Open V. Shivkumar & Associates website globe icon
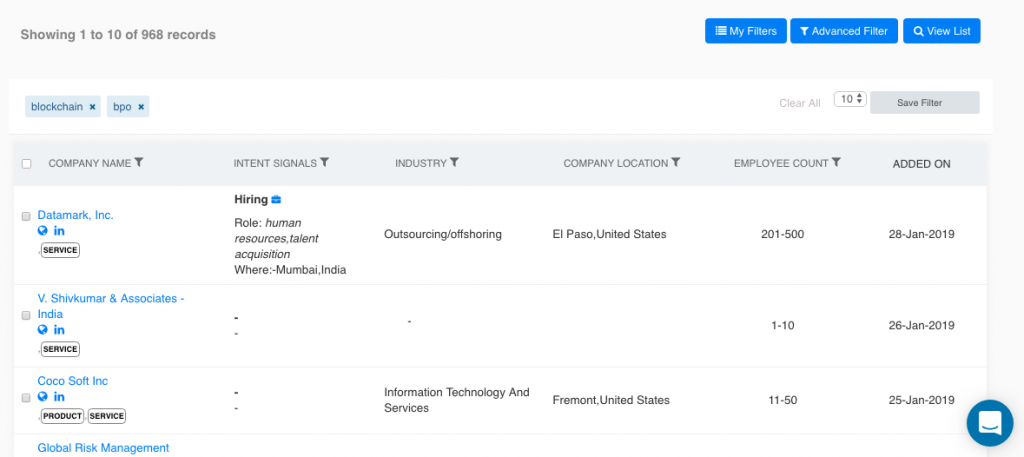Viewport: 1024px width, 457px height. click(x=42, y=330)
